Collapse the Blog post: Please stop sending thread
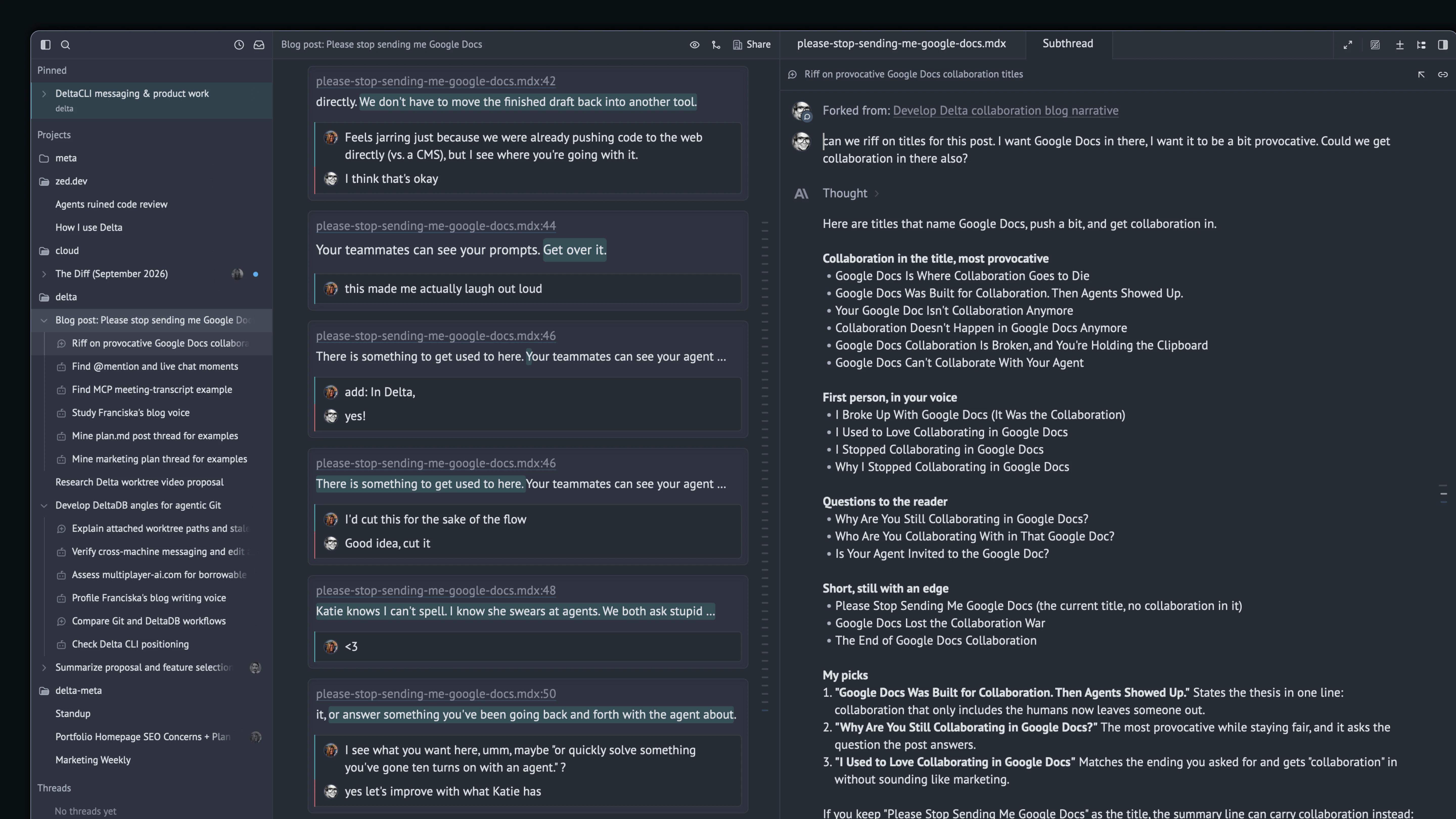The width and height of the screenshot is (1456, 819). point(44,321)
